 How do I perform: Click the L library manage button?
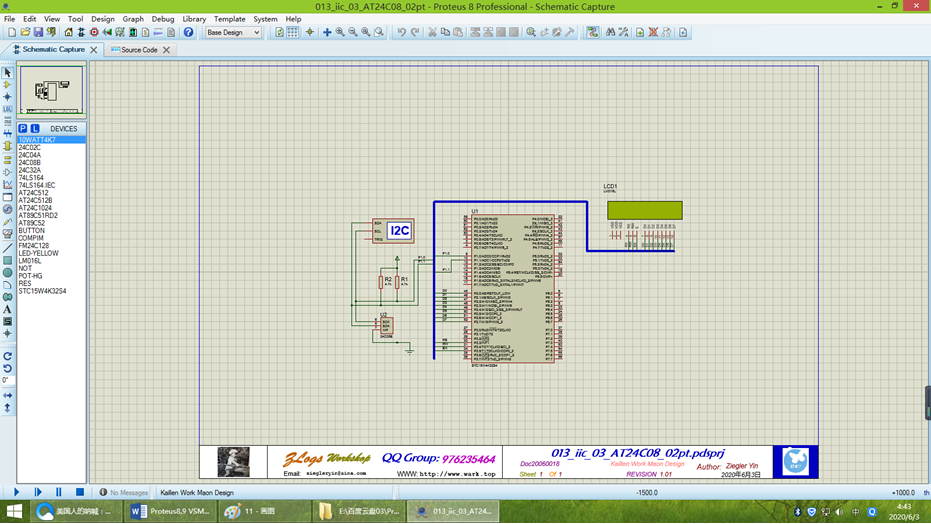pyautogui.click(x=35, y=129)
